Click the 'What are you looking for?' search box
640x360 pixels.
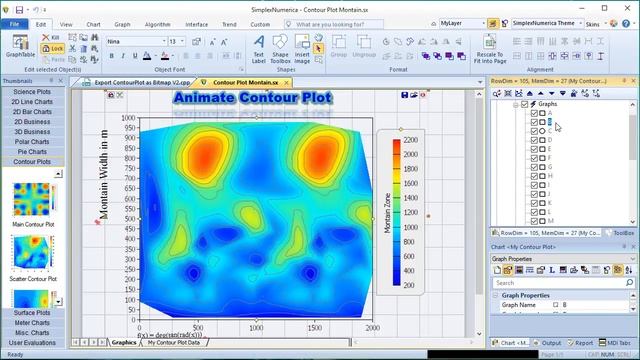334,24
